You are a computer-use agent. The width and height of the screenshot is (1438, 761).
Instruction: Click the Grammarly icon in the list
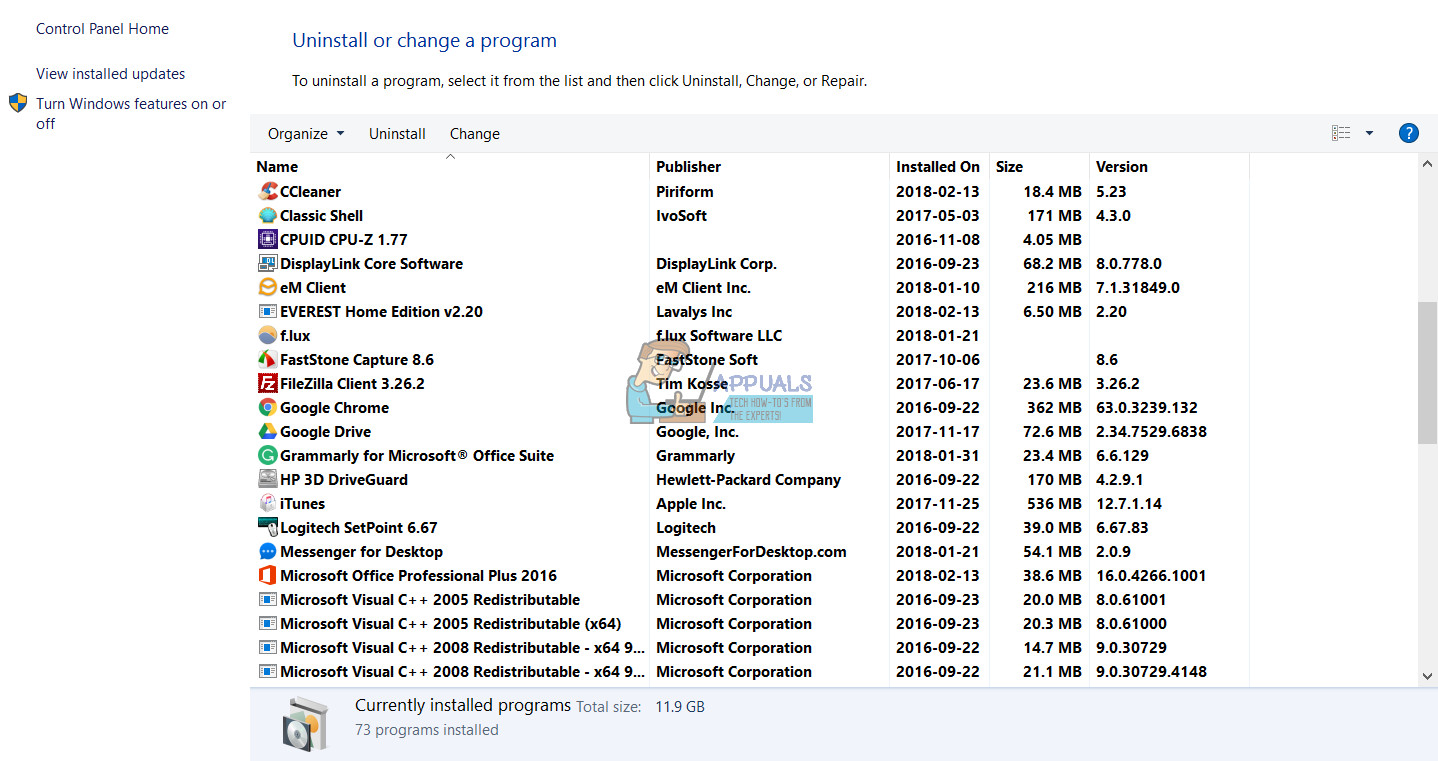pyautogui.click(x=267, y=455)
